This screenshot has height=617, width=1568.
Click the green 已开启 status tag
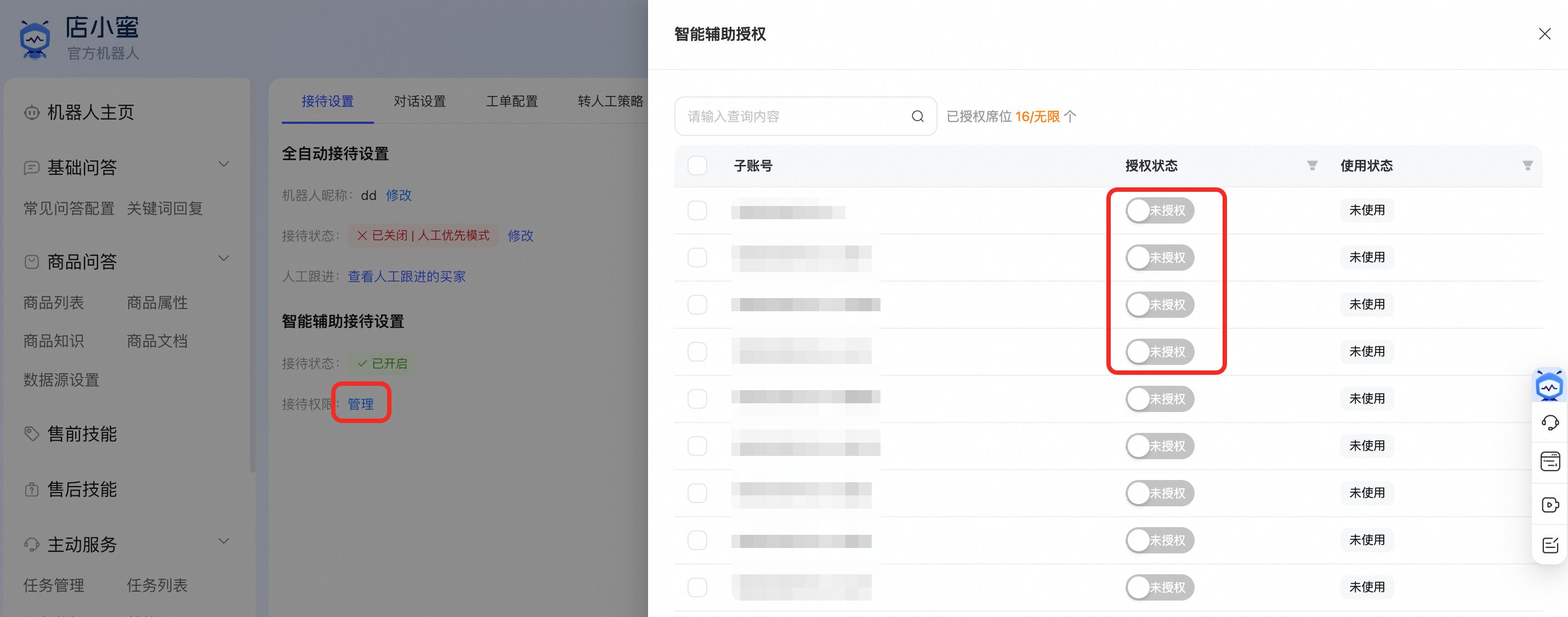click(x=382, y=363)
